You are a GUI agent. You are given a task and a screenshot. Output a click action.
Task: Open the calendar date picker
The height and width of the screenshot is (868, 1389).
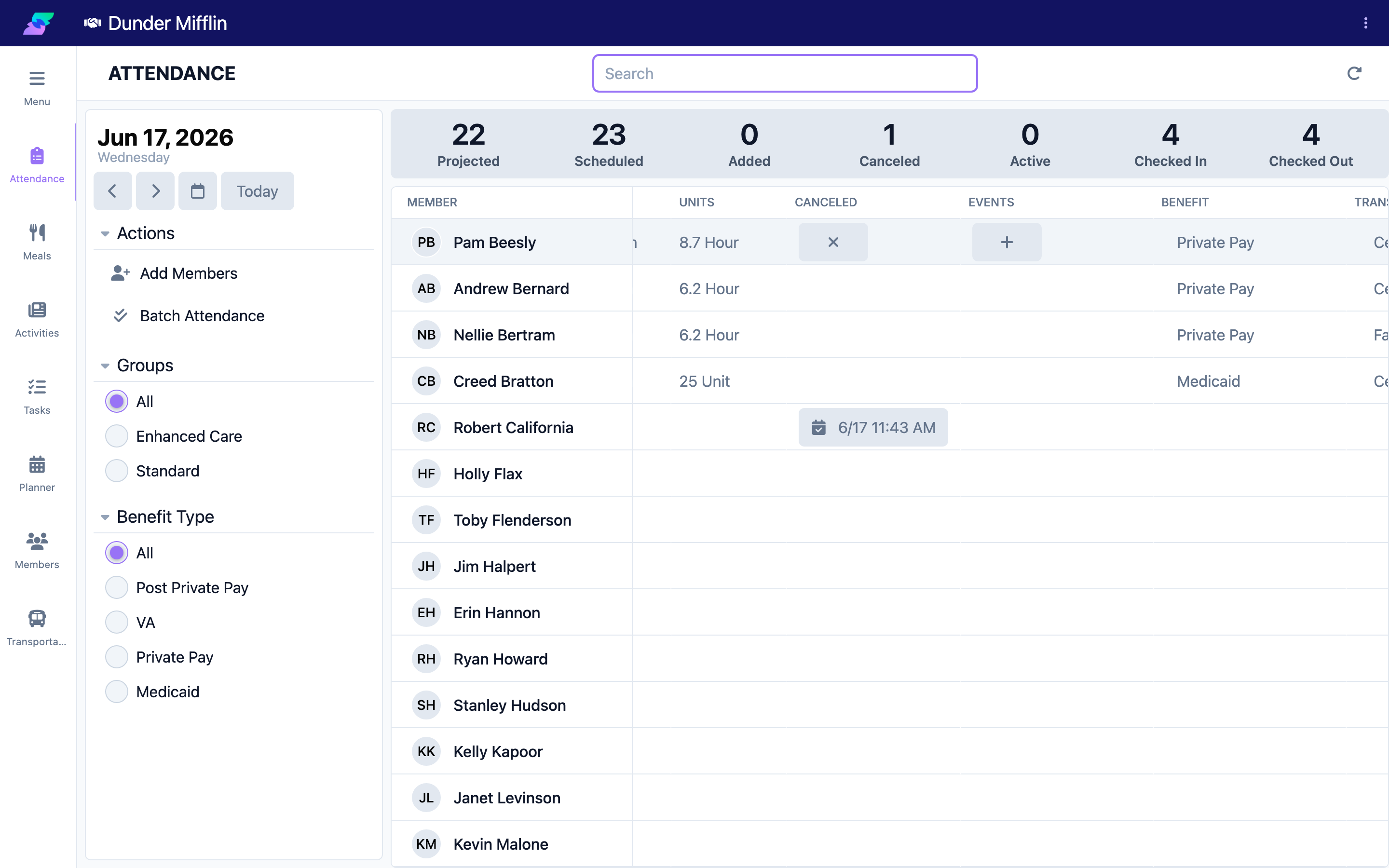197,191
